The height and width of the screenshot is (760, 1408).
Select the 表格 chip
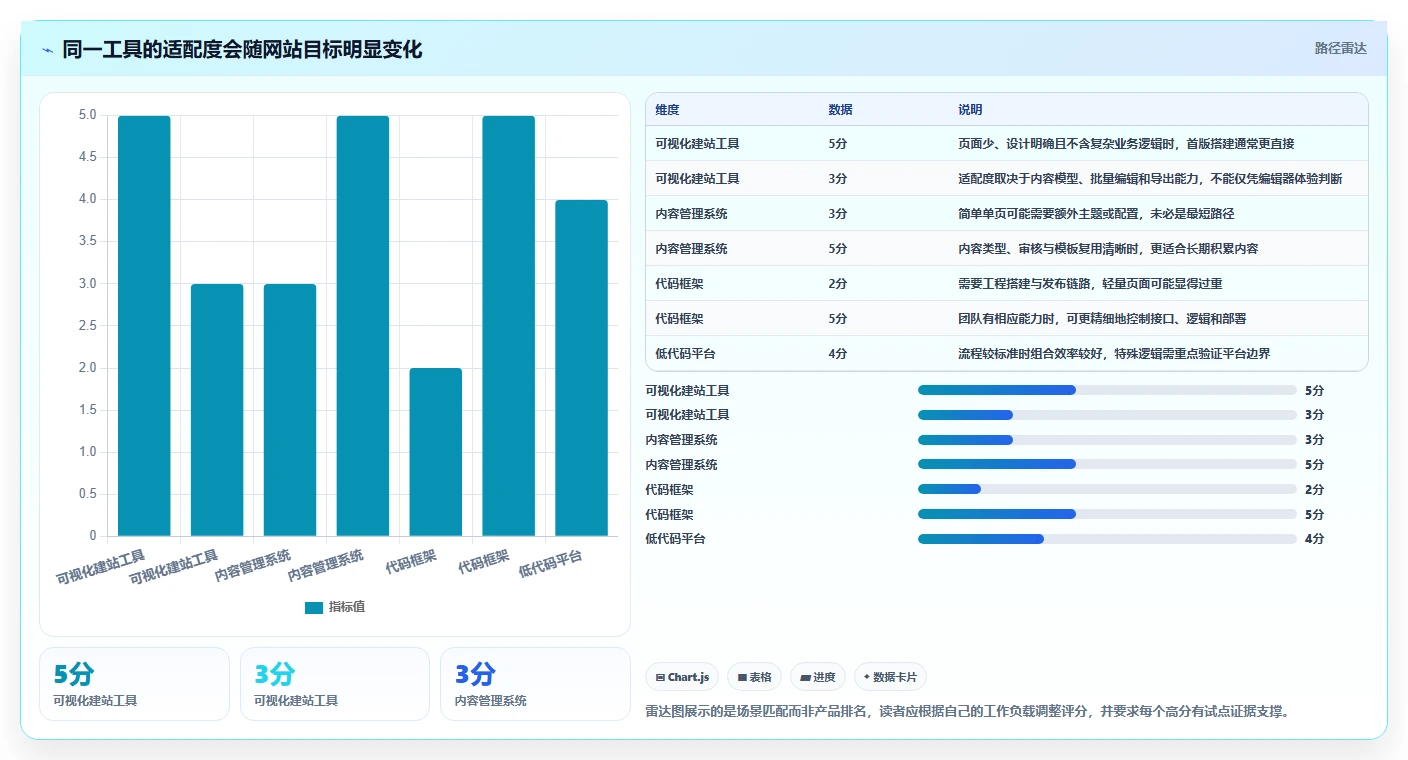click(x=754, y=677)
